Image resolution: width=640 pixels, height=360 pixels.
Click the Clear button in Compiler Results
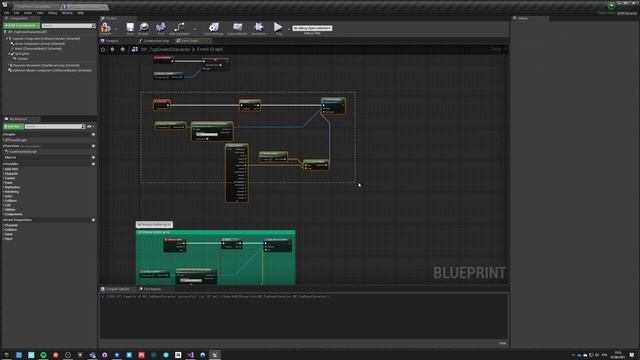click(x=502, y=343)
